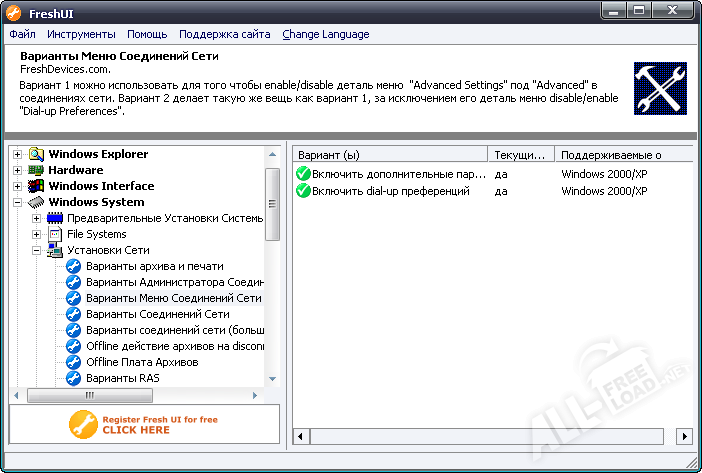The image size is (702, 473).
Task: Click wrench icon beside Offline Плата Архивов
Action: click(73, 362)
